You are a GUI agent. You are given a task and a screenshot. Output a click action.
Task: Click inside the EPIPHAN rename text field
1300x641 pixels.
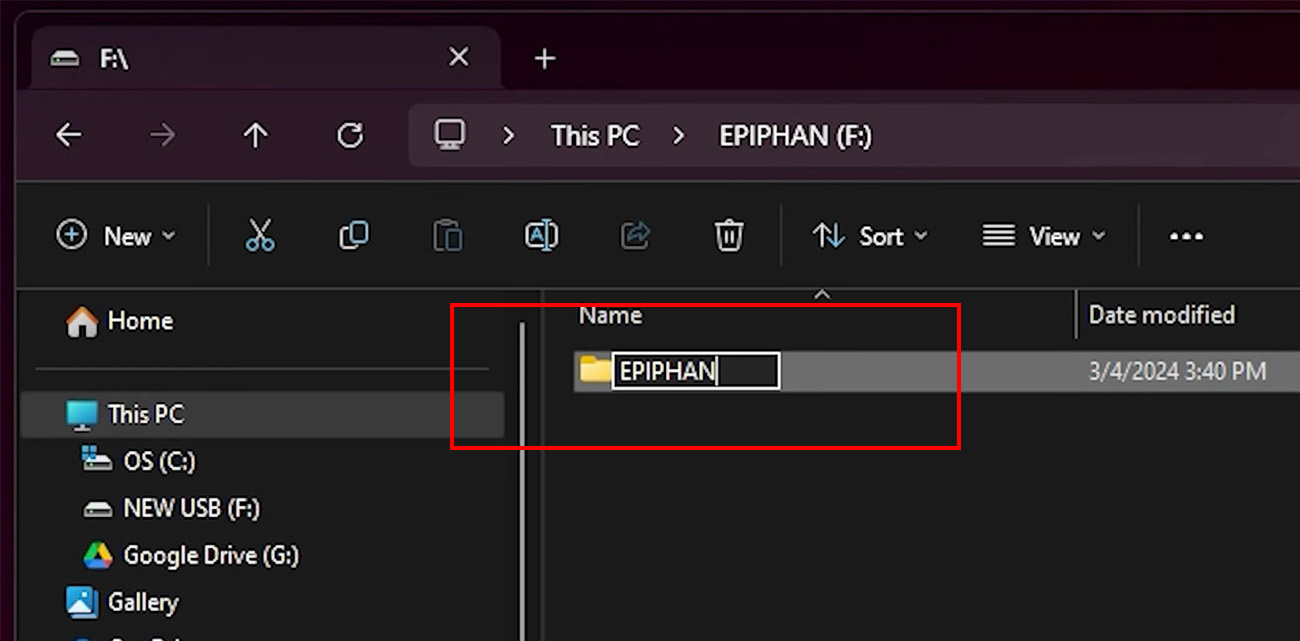pyautogui.click(x=696, y=371)
